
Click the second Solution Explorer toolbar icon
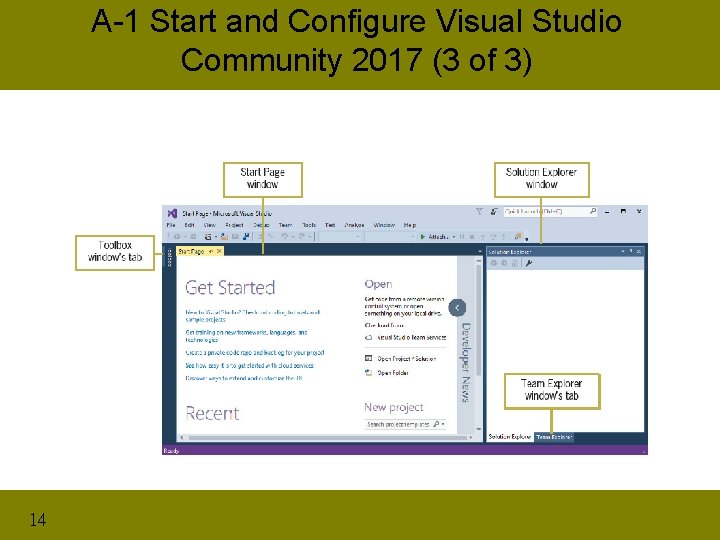point(504,263)
